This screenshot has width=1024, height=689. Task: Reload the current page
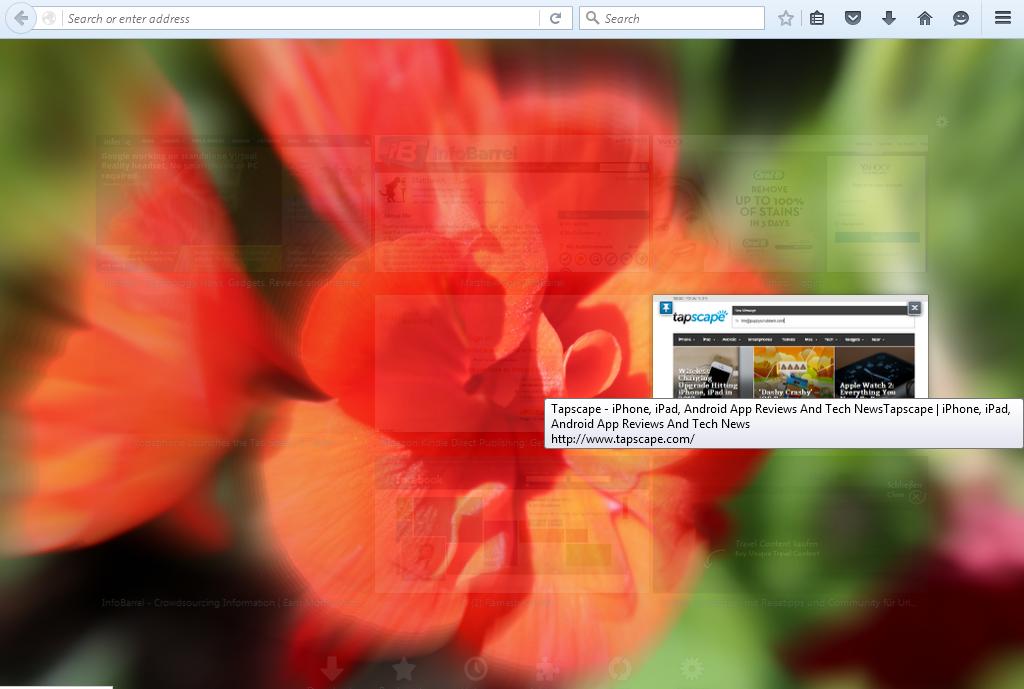(554, 18)
